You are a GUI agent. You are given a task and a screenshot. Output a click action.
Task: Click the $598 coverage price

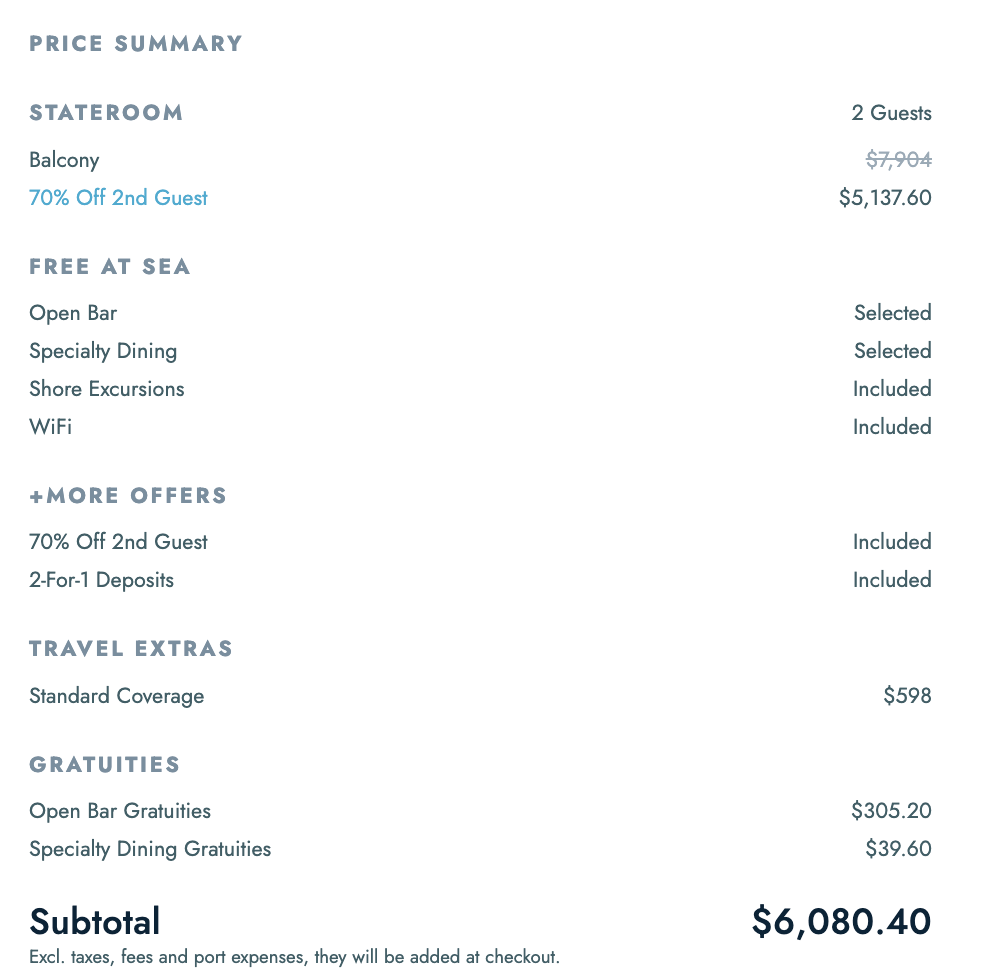[907, 696]
